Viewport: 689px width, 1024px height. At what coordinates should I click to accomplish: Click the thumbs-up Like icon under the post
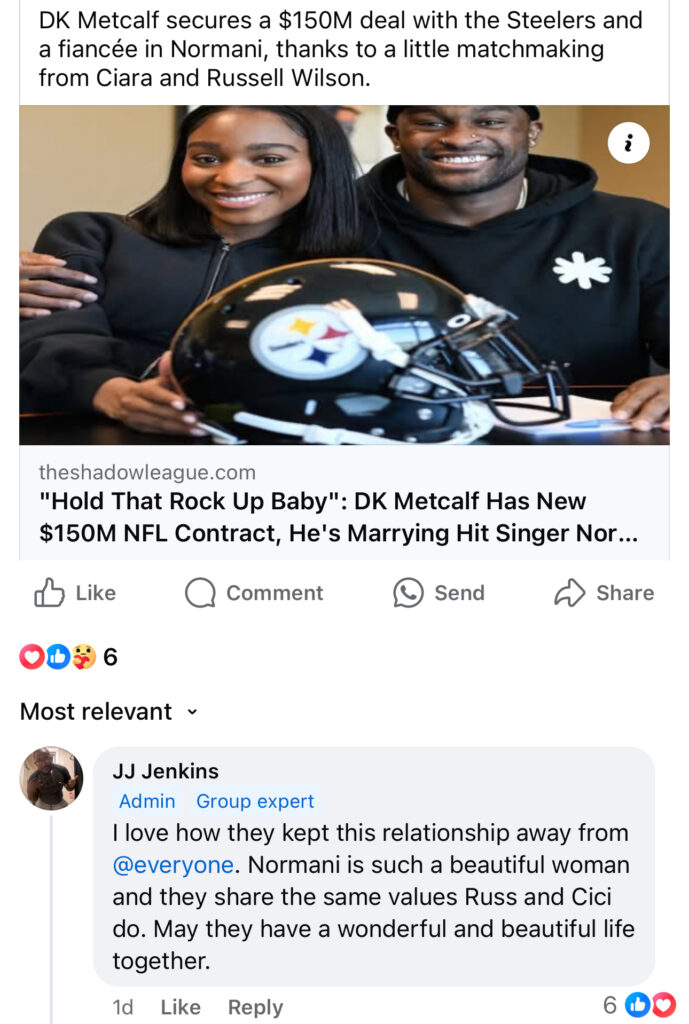(x=49, y=593)
